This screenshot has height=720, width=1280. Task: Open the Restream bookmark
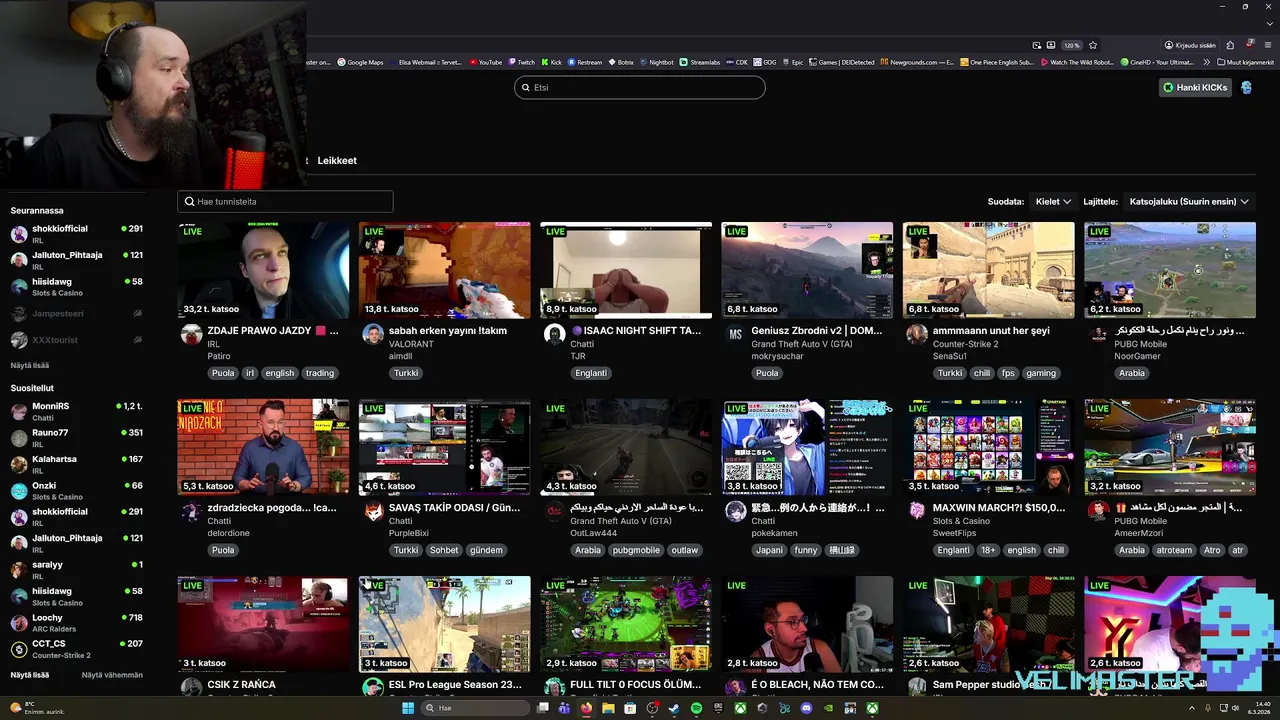pyautogui.click(x=585, y=62)
